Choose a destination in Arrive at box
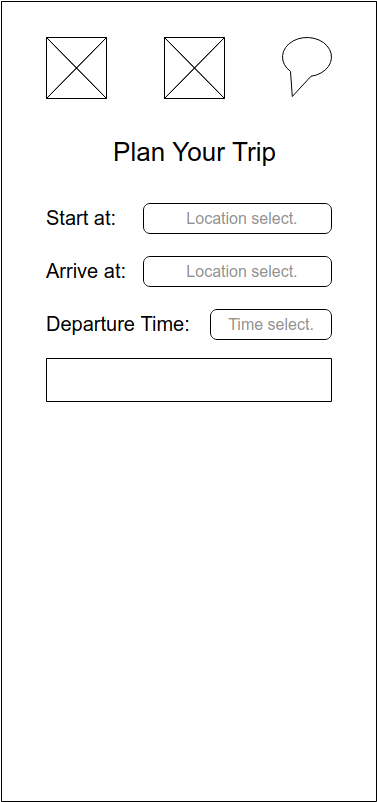 pos(237,272)
